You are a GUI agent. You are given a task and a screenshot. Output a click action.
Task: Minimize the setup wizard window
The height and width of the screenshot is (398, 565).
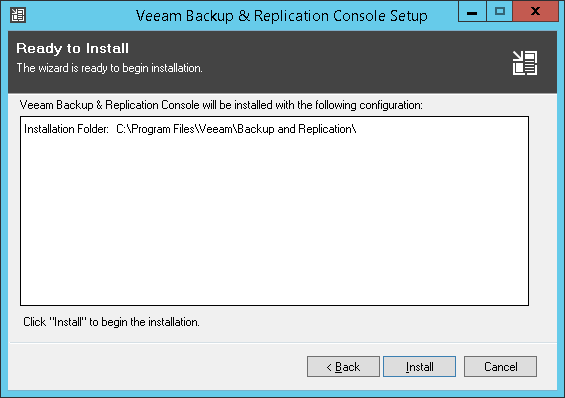(x=472, y=12)
